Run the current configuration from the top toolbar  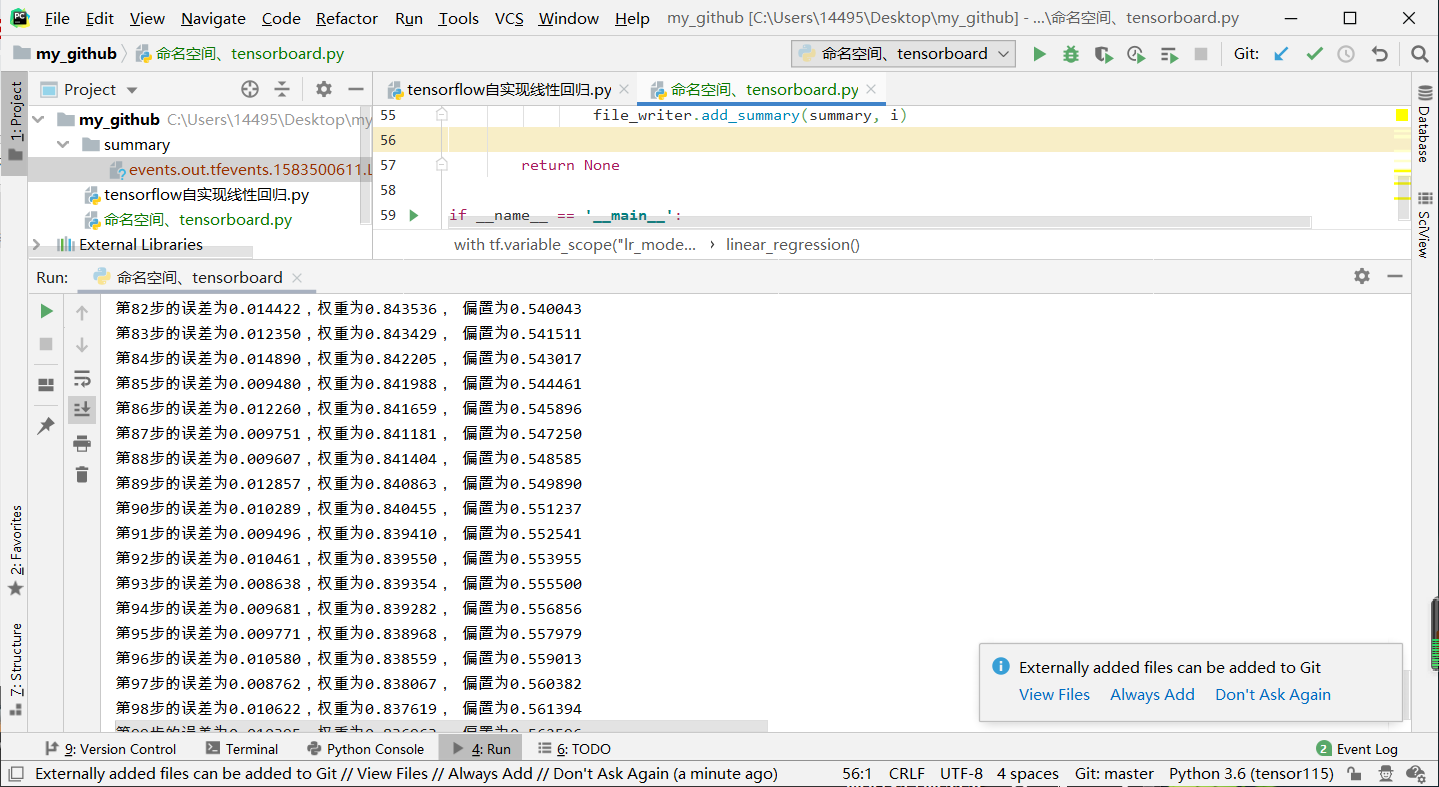click(1039, 54)
